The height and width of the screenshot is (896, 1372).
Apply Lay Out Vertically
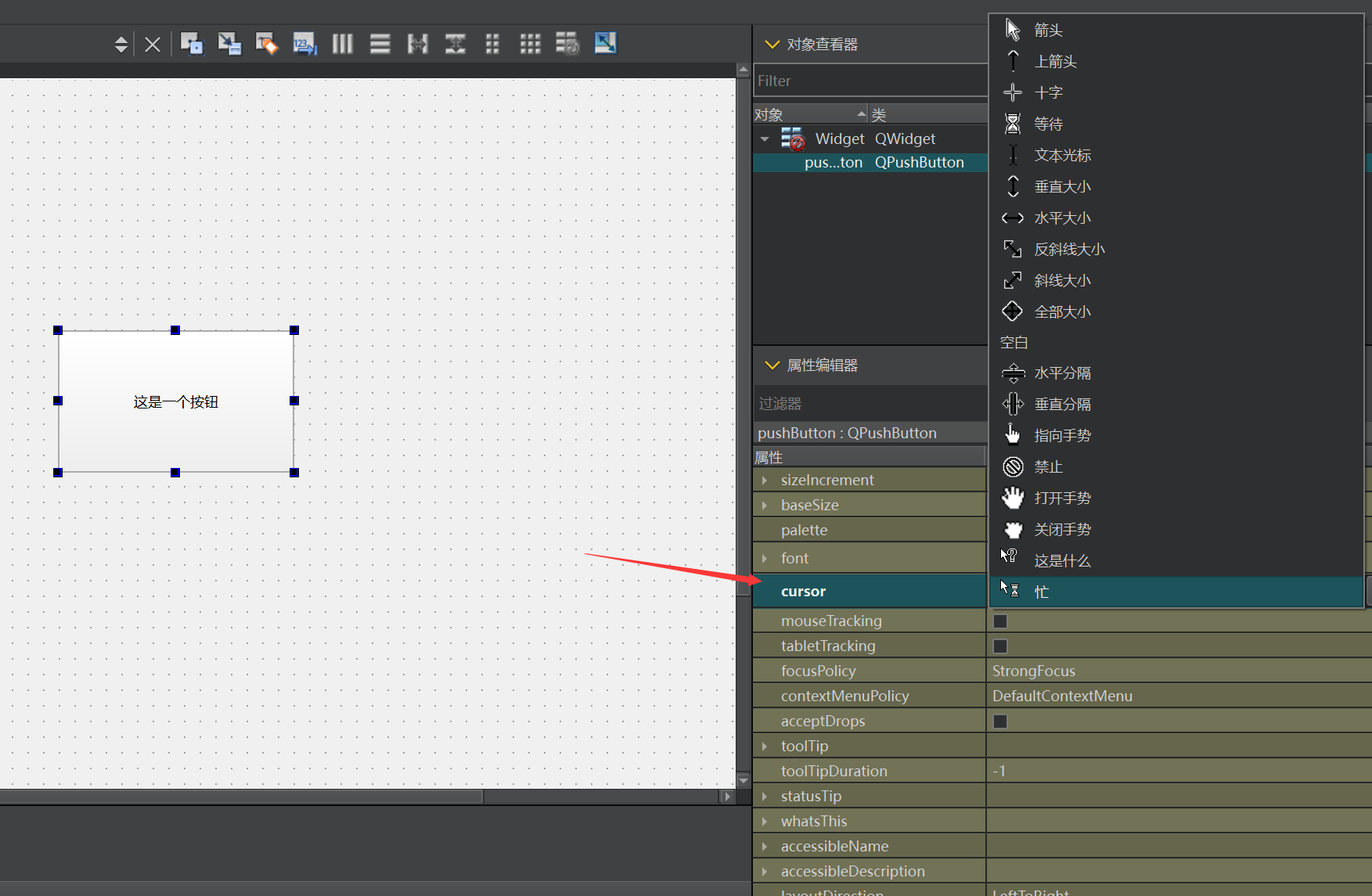pos(380,43)
